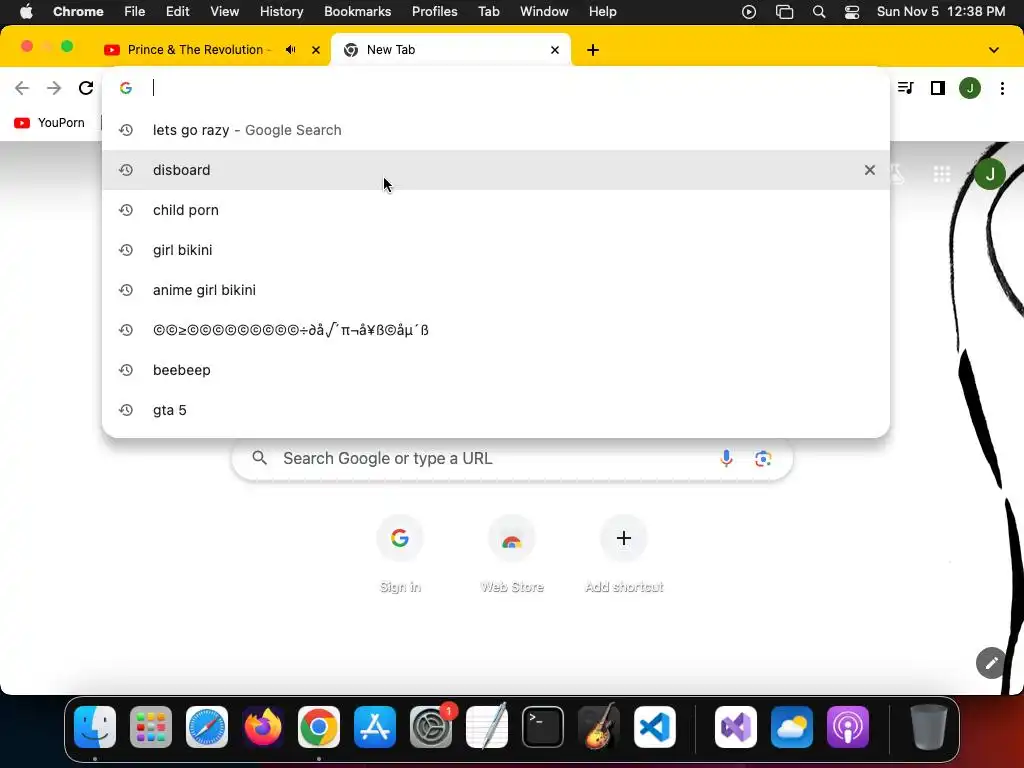Open System Settings from the Dock
This screenshot has height=768, width=1024.
click(x=431, y=727)
